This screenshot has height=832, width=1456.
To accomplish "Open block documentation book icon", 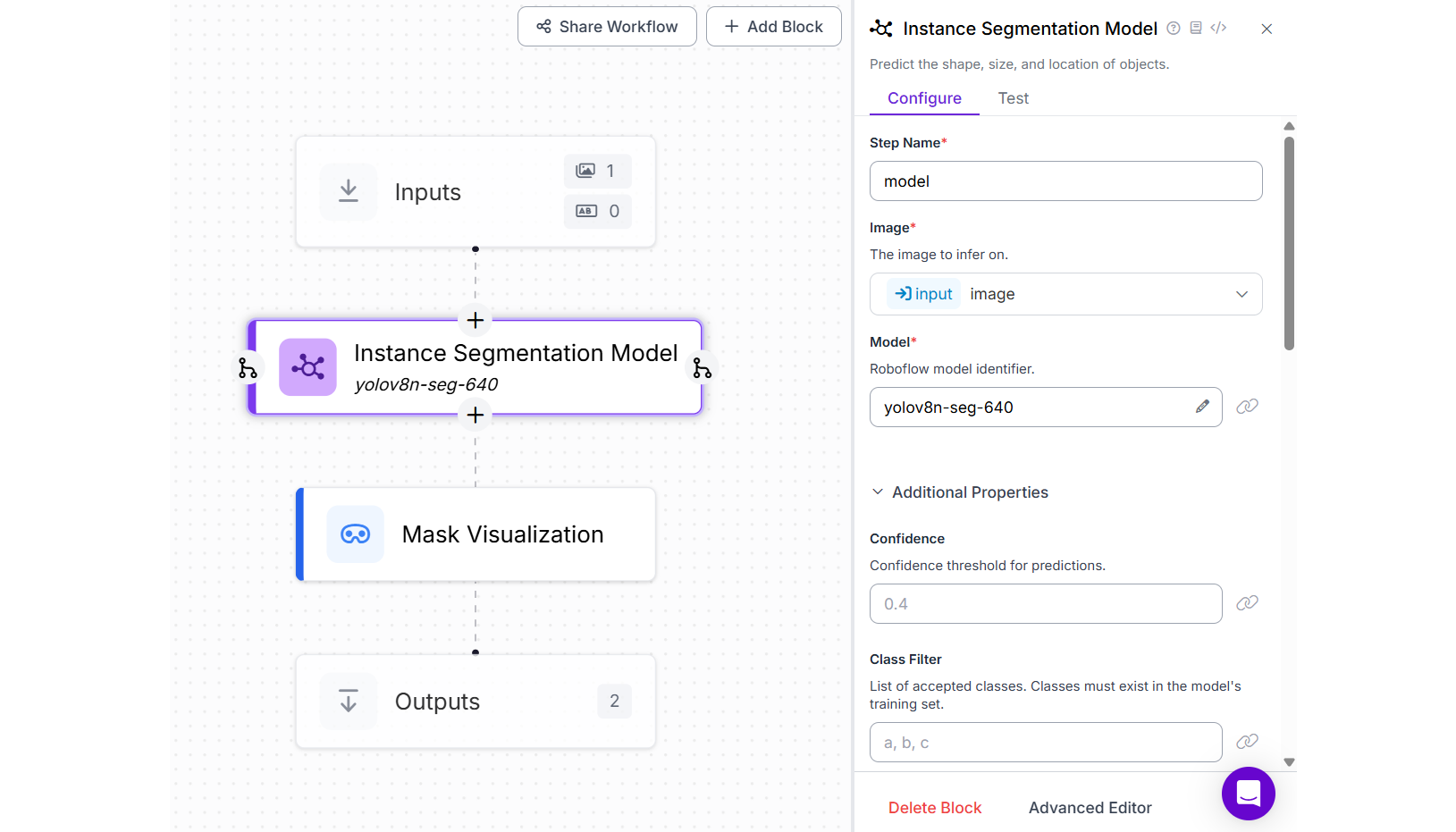I will pyautogui.click(x=1196, y=28).
